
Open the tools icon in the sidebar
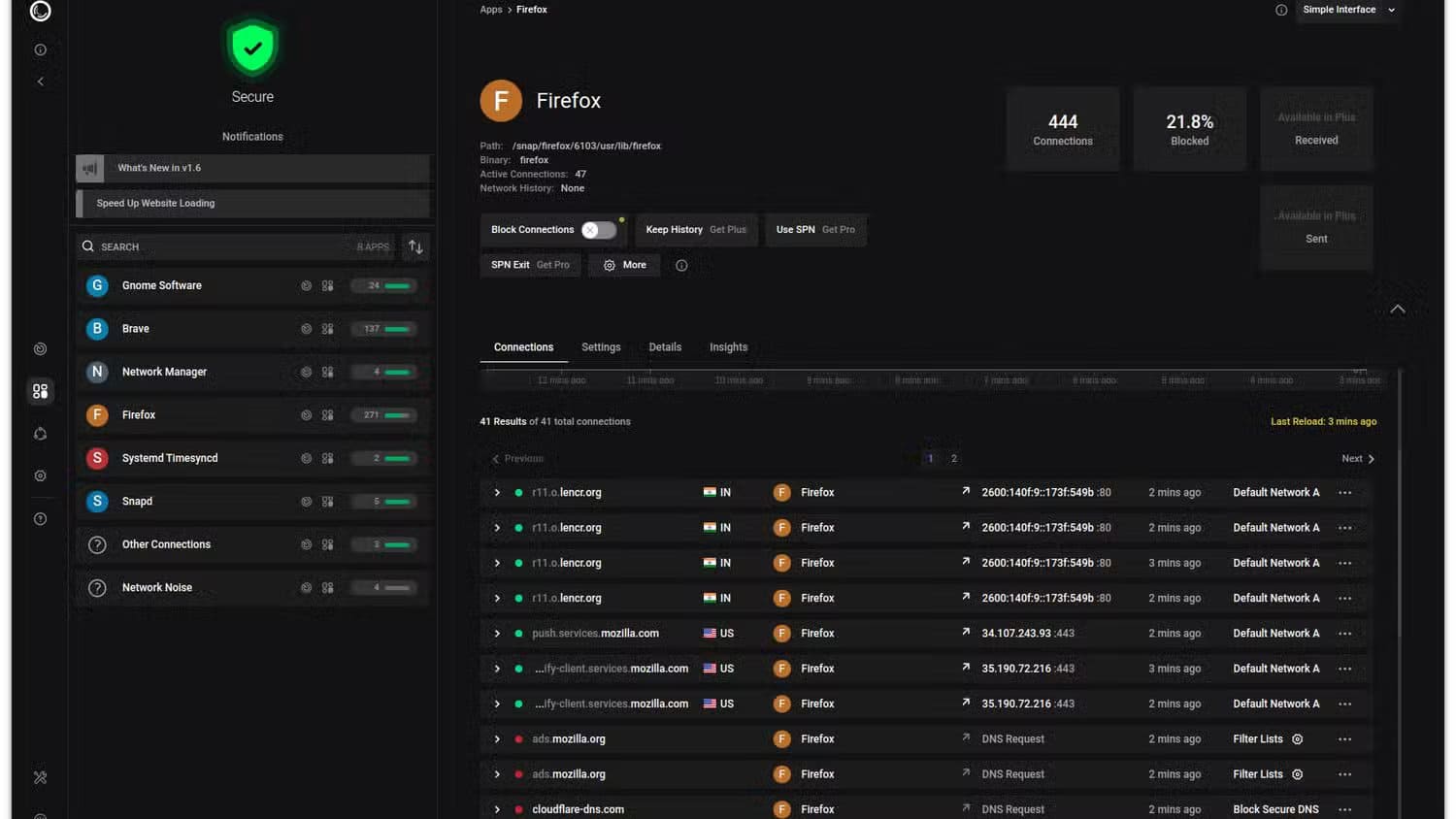(40, 777)
